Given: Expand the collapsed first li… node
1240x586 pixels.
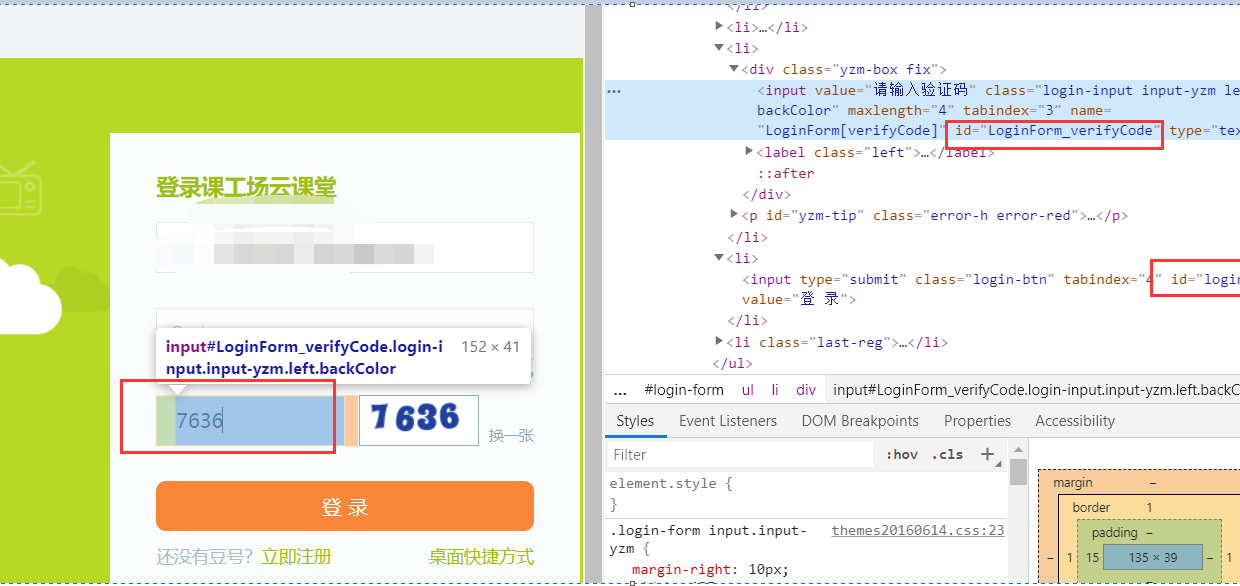Looking at the screenshot, I should click(719, 27).
